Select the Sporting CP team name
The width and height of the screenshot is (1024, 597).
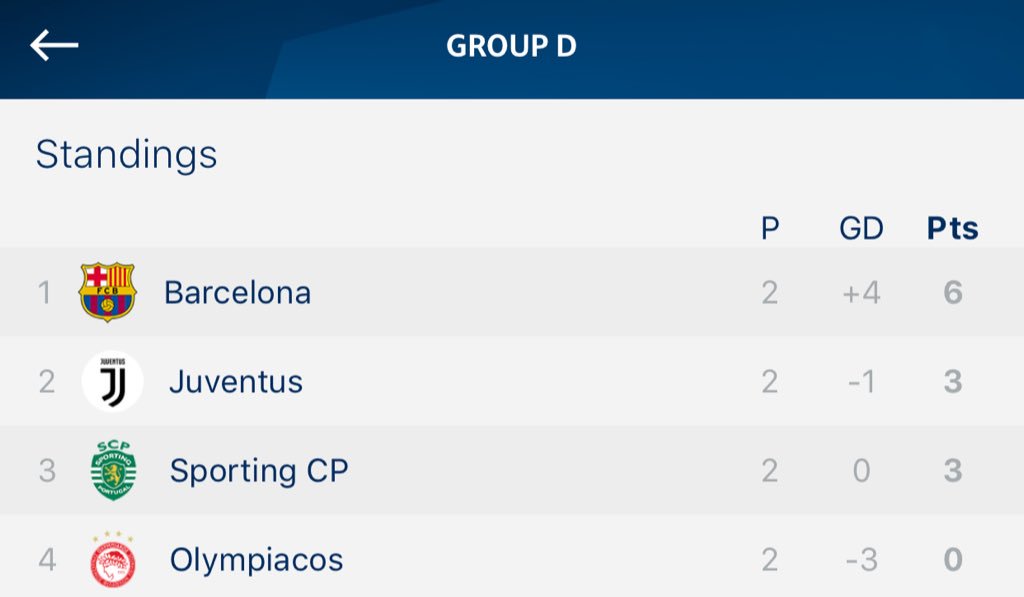[259, 471]
